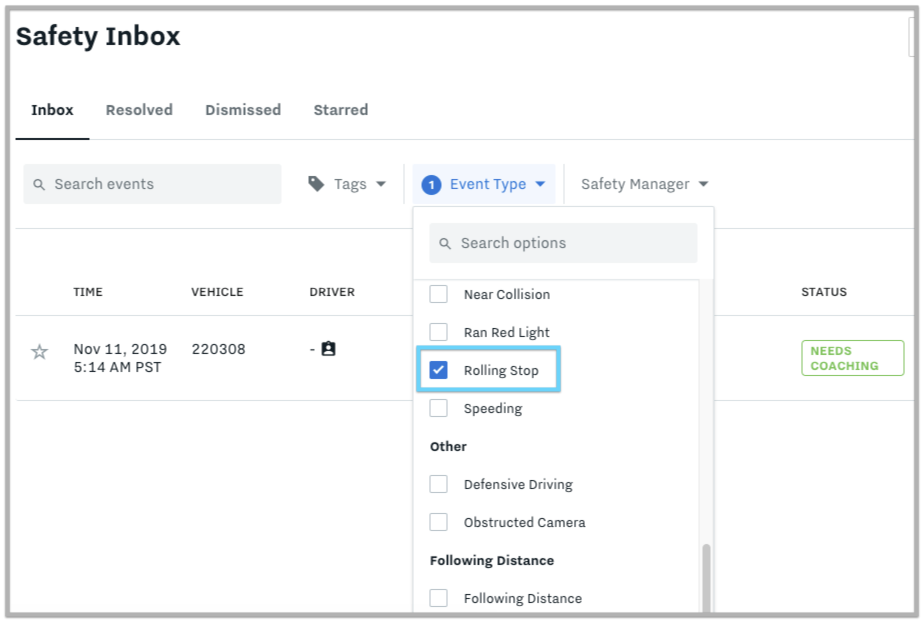Viewport: 924px width, 622px height.
Task: Open the Dismissed tab
Action: (x=242, y=110)
